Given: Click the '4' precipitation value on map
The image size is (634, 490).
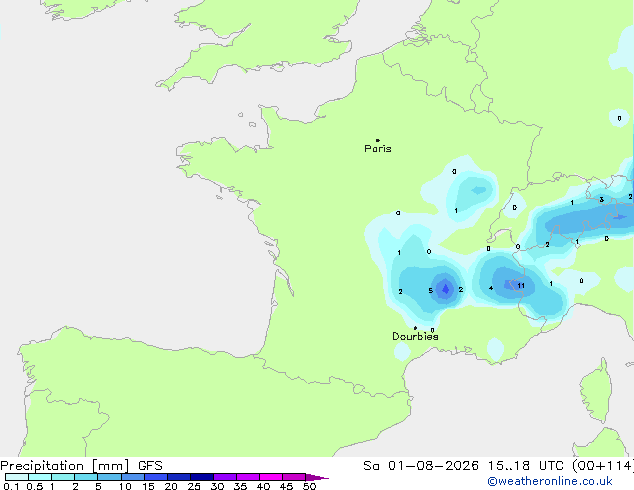Looking at the screenshot, I should pyautogui.click(x=491, y=288).
